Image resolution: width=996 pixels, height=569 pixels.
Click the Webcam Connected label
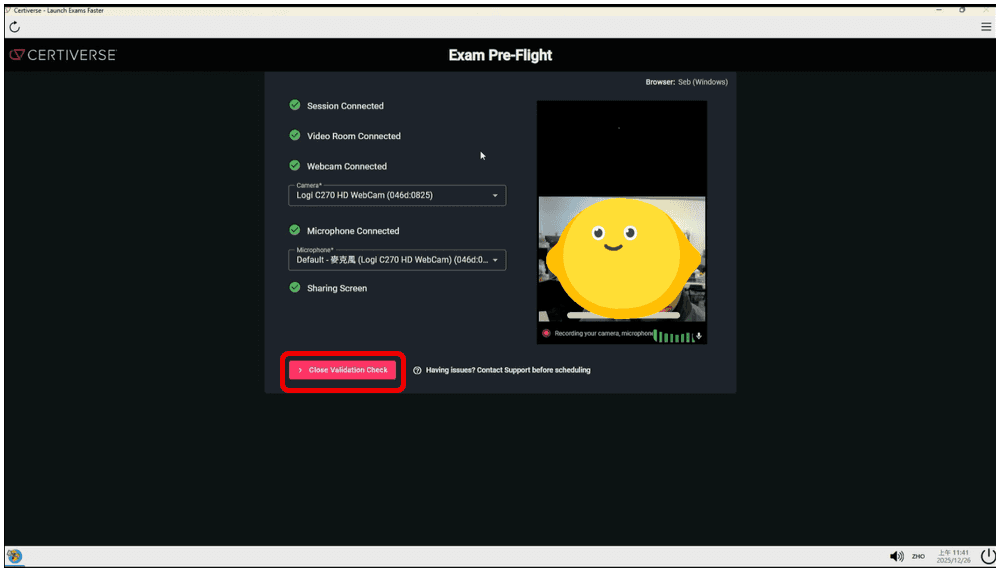tap(347, 166)
